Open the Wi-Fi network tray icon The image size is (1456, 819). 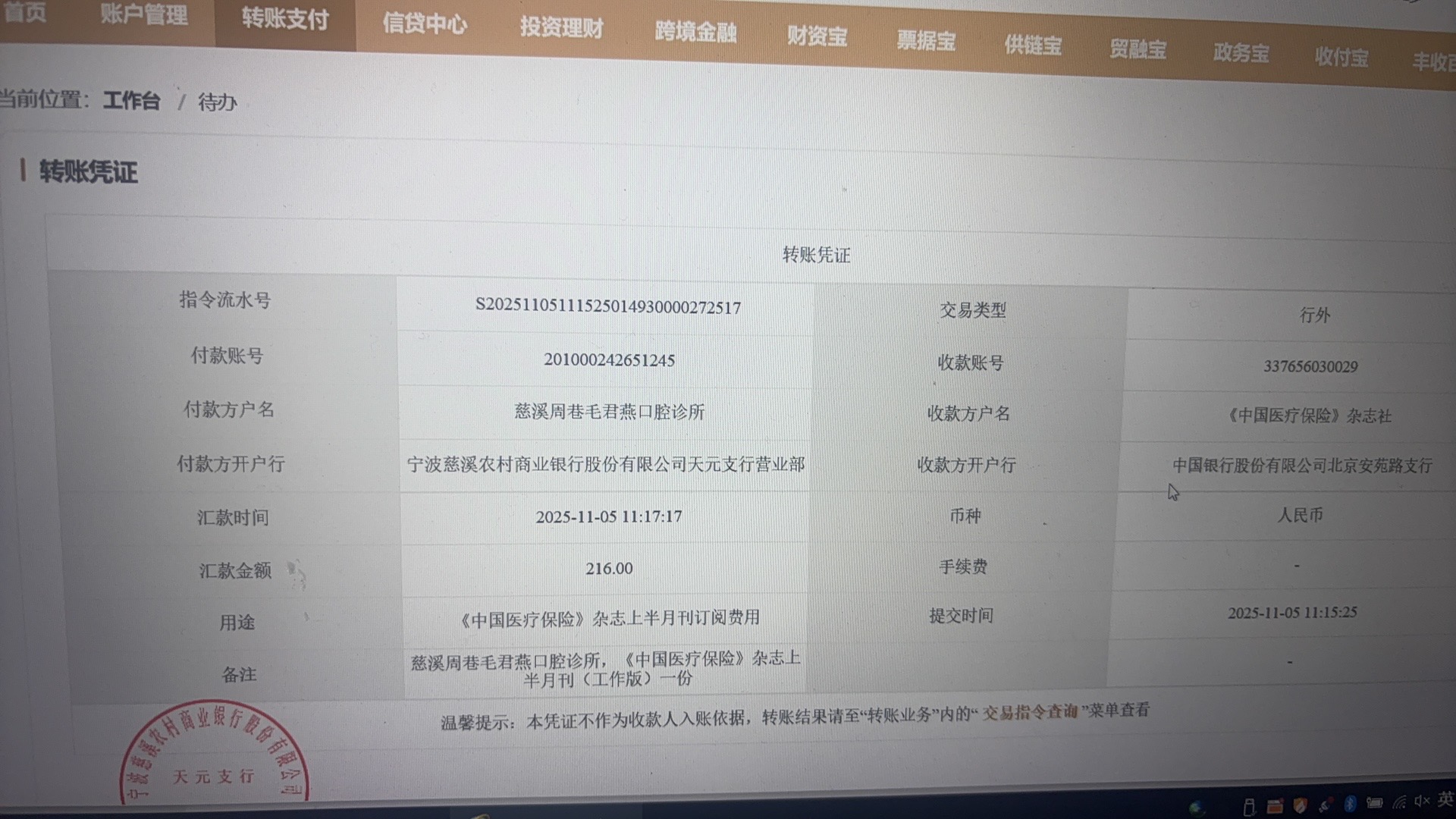tap(1400, 802)
